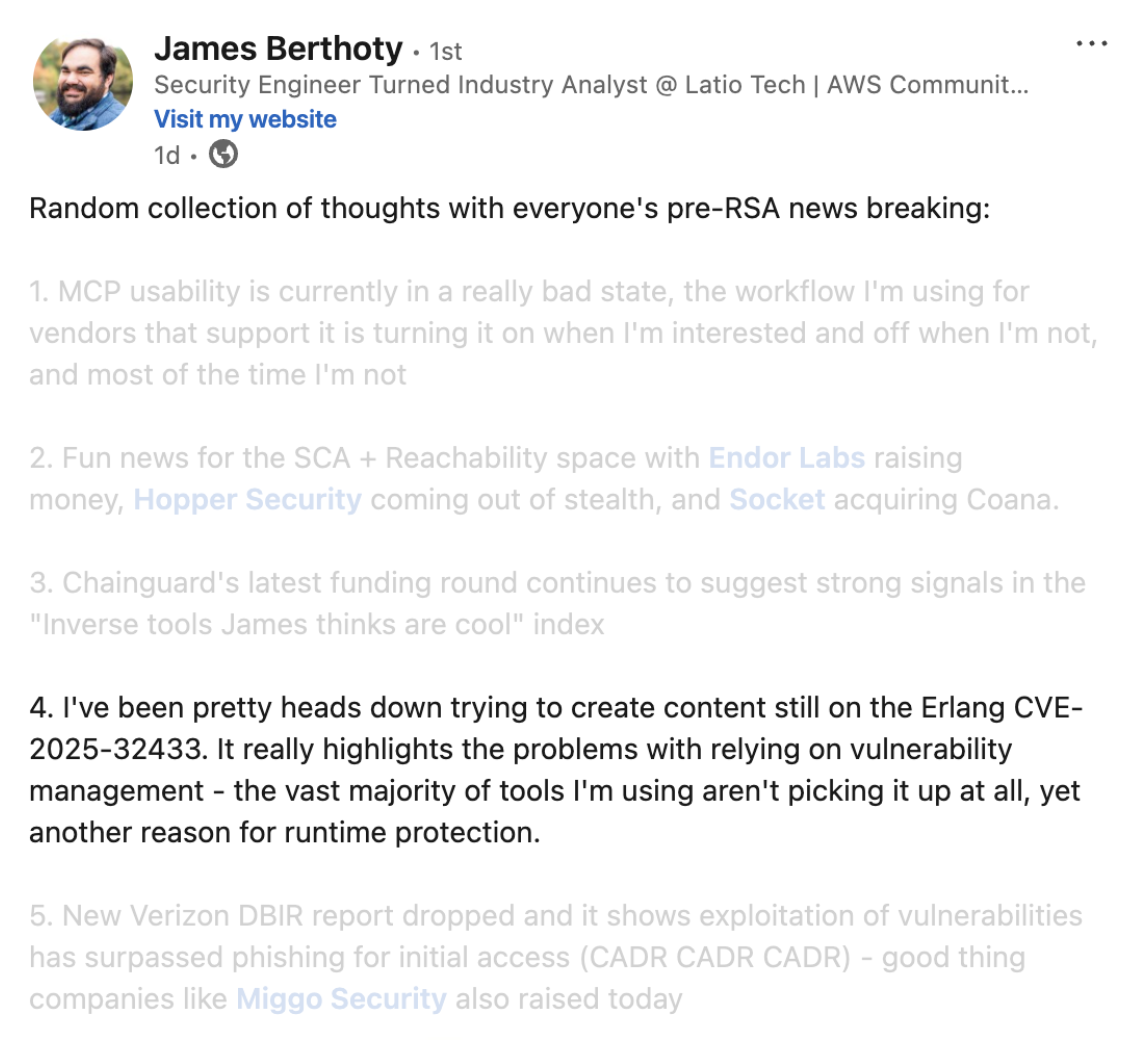Click the CADR CADR CADR parenthetical text
This screenshot has width=1142, height=1046.
715,957
